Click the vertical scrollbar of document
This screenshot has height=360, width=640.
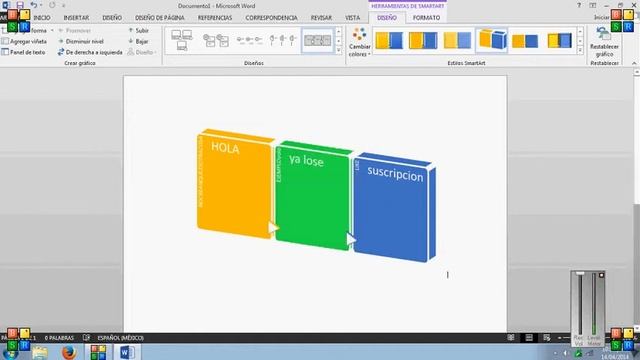coord(636,200)
